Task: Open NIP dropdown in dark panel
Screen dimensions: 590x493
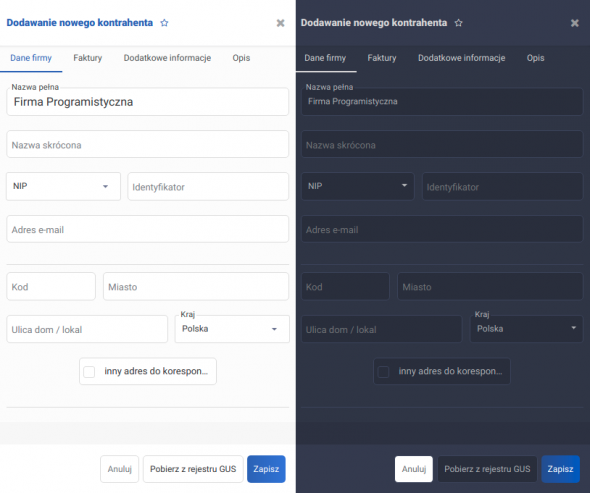Action: coord(357,186)
